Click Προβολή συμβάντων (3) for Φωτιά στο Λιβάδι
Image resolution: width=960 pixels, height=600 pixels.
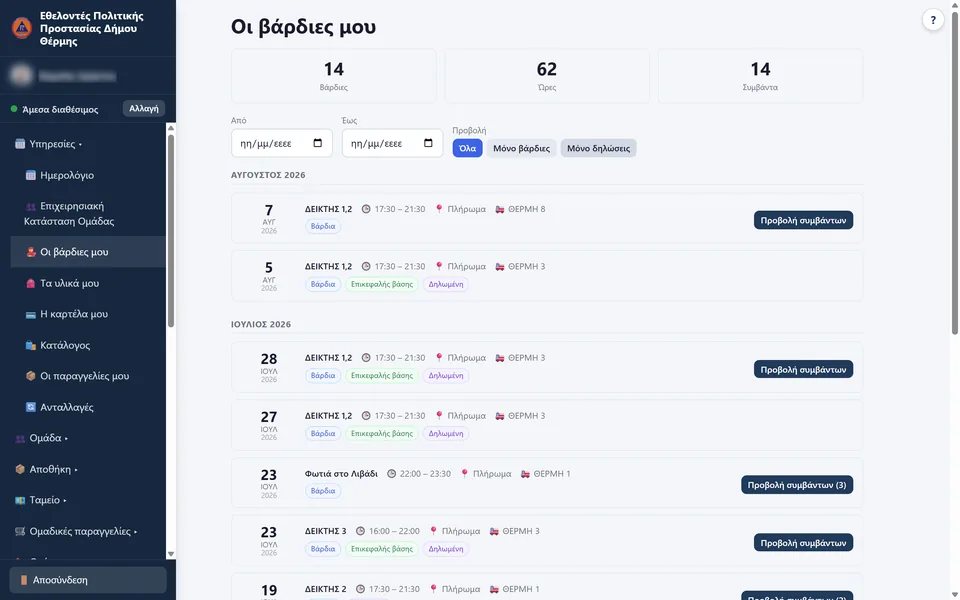797,485
